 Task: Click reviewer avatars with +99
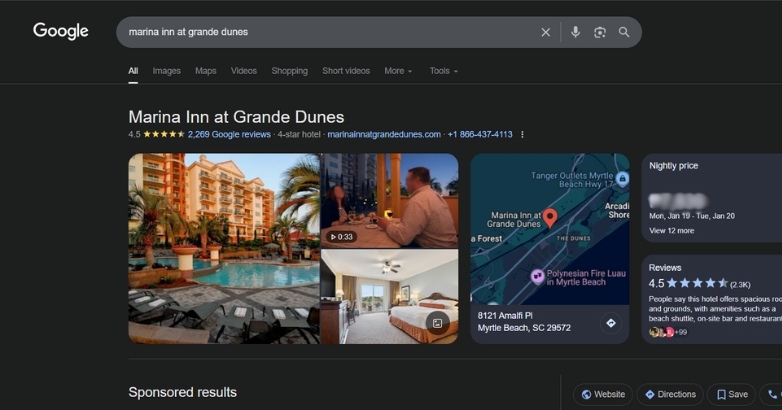(668, 332)
